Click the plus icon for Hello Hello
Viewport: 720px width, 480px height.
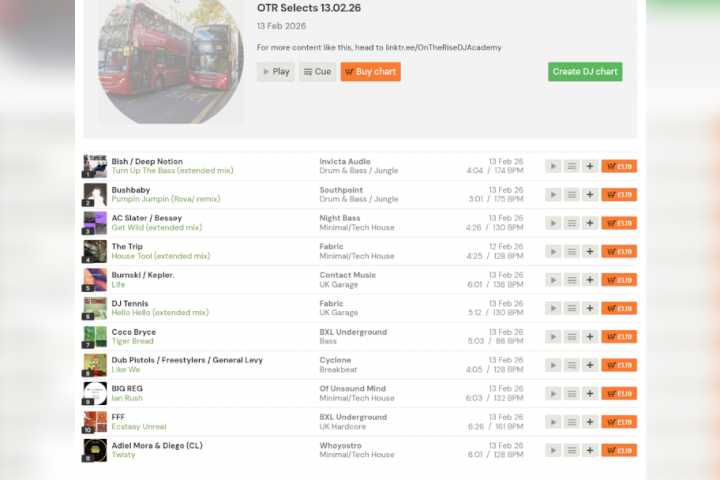click(x=590, y=308)
